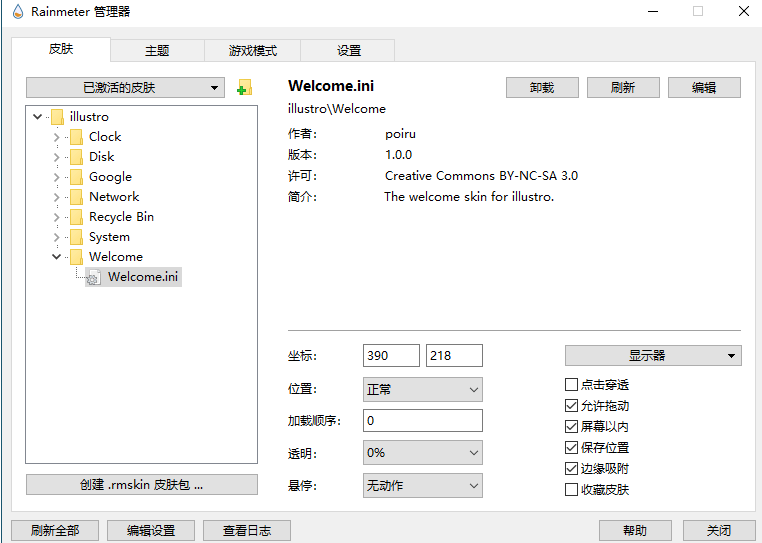The image size is (762, 543).
Task: Click the 卸载 button
Action: [542, 88]
